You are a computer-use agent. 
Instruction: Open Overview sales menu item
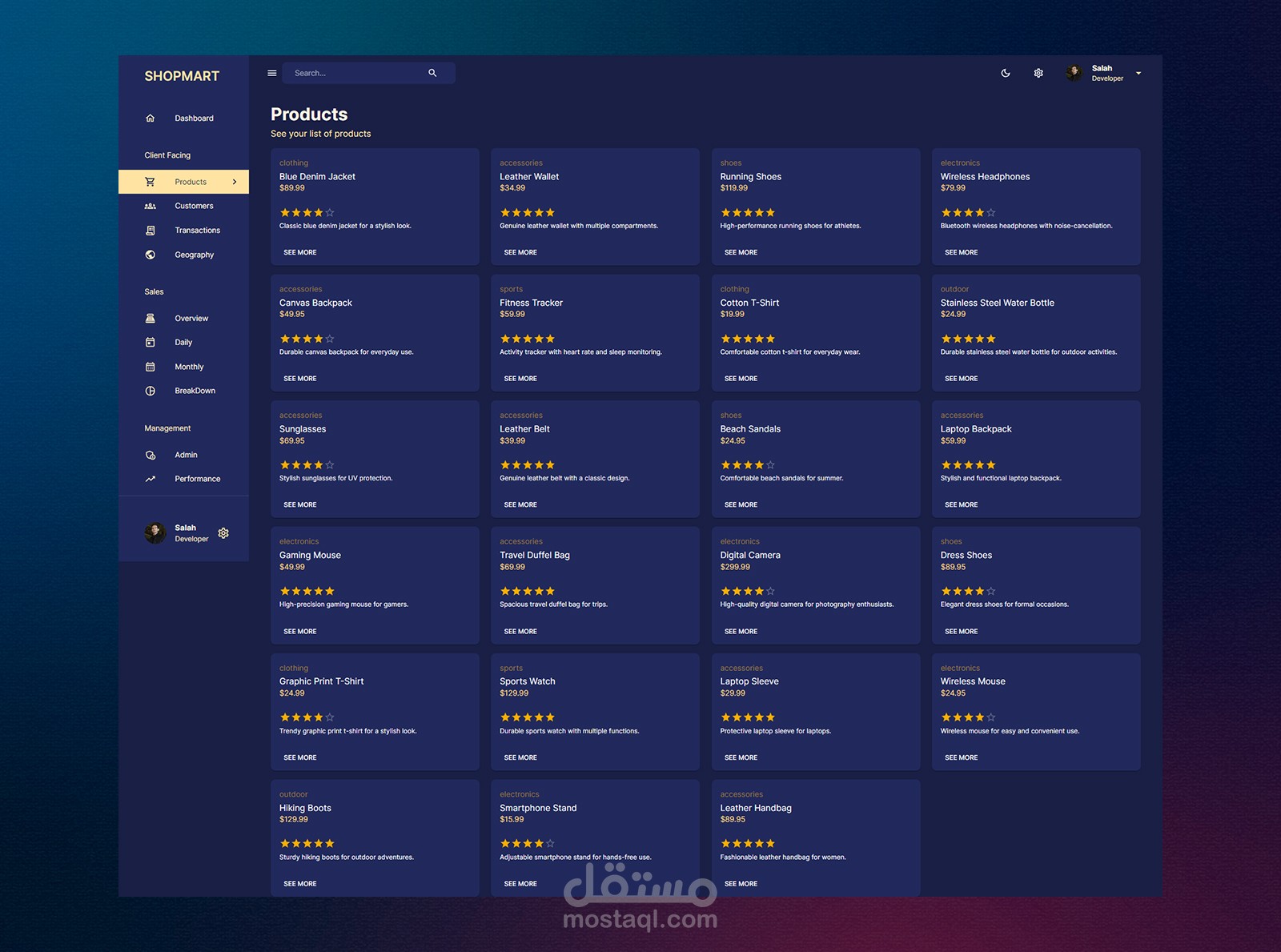[x=183, y=318]
